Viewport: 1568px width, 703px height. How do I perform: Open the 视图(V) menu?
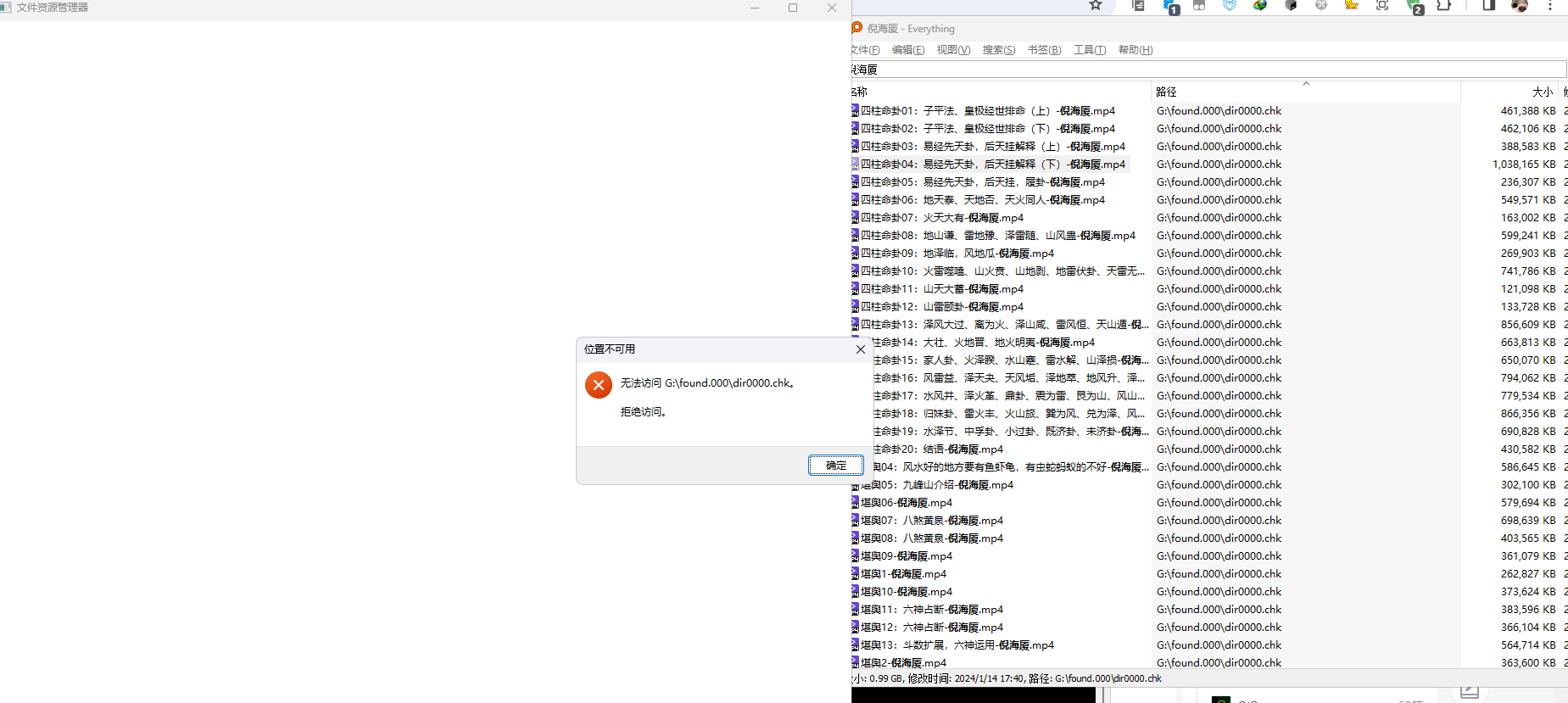pyautogui.click(x=953, y=50)
